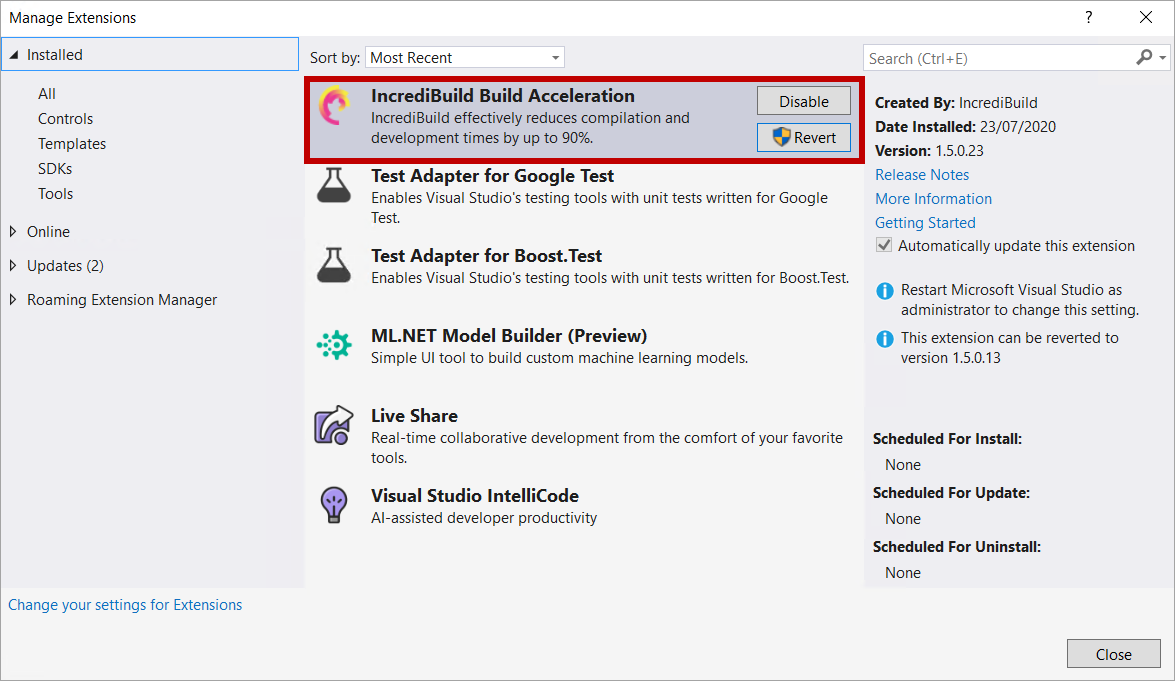The width and height of the screenshot is (1175, 681).
Task: Expand the Online category
Action: pos(13,232)
